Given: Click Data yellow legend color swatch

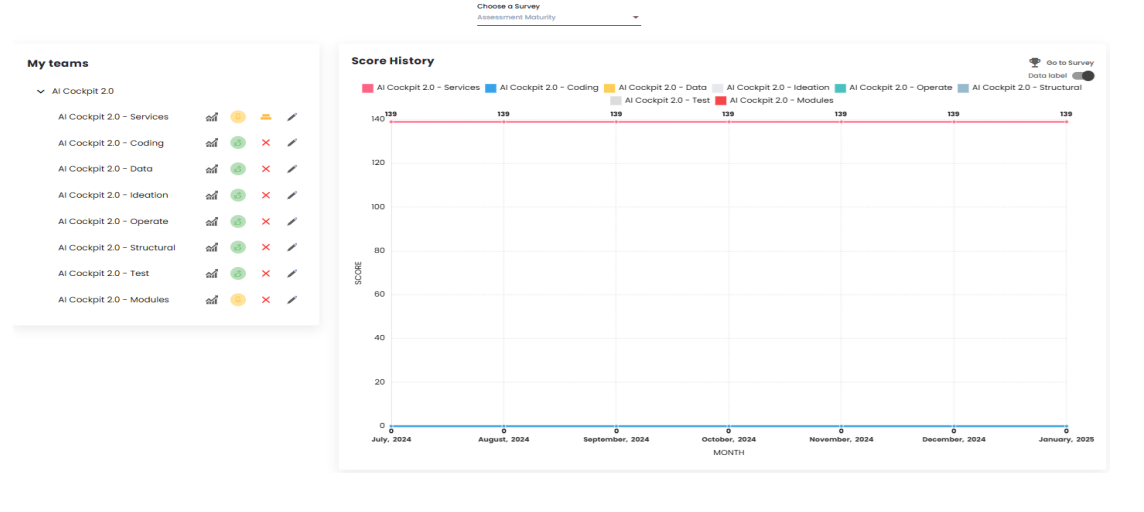Looking at the screenshot, I should click(x=609, y=88).
